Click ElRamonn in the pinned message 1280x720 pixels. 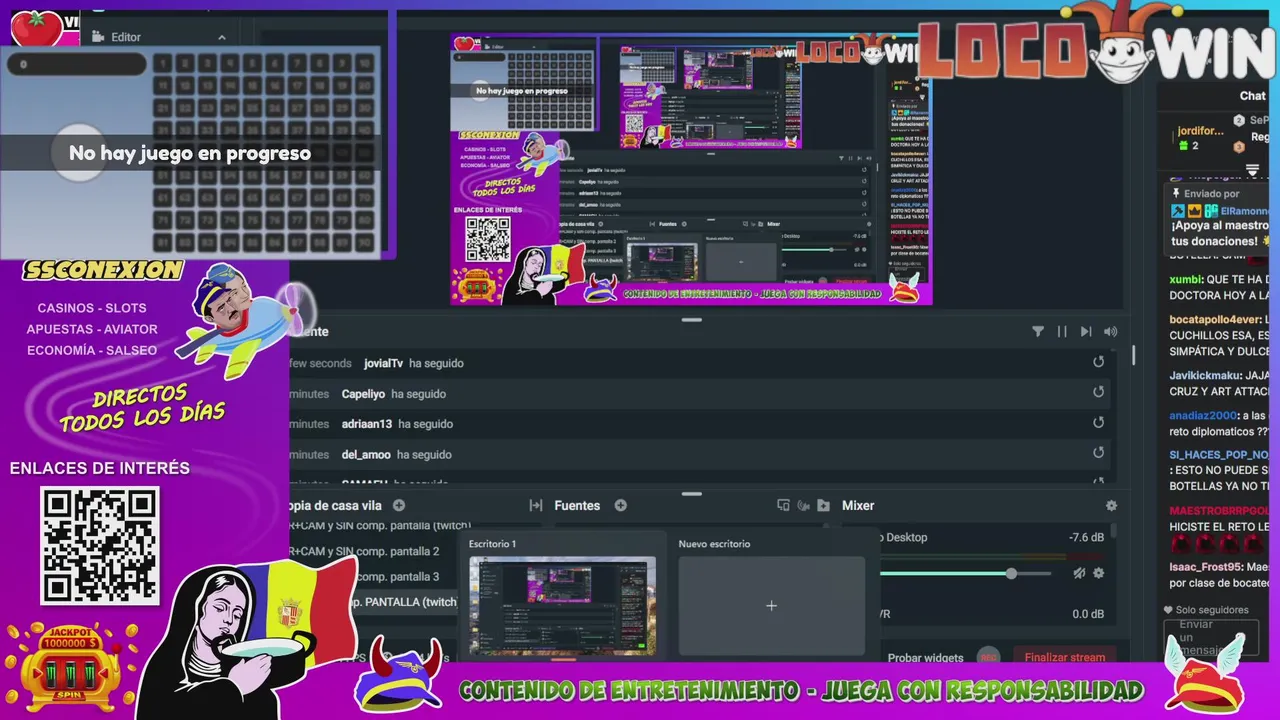pos(1244,211)
